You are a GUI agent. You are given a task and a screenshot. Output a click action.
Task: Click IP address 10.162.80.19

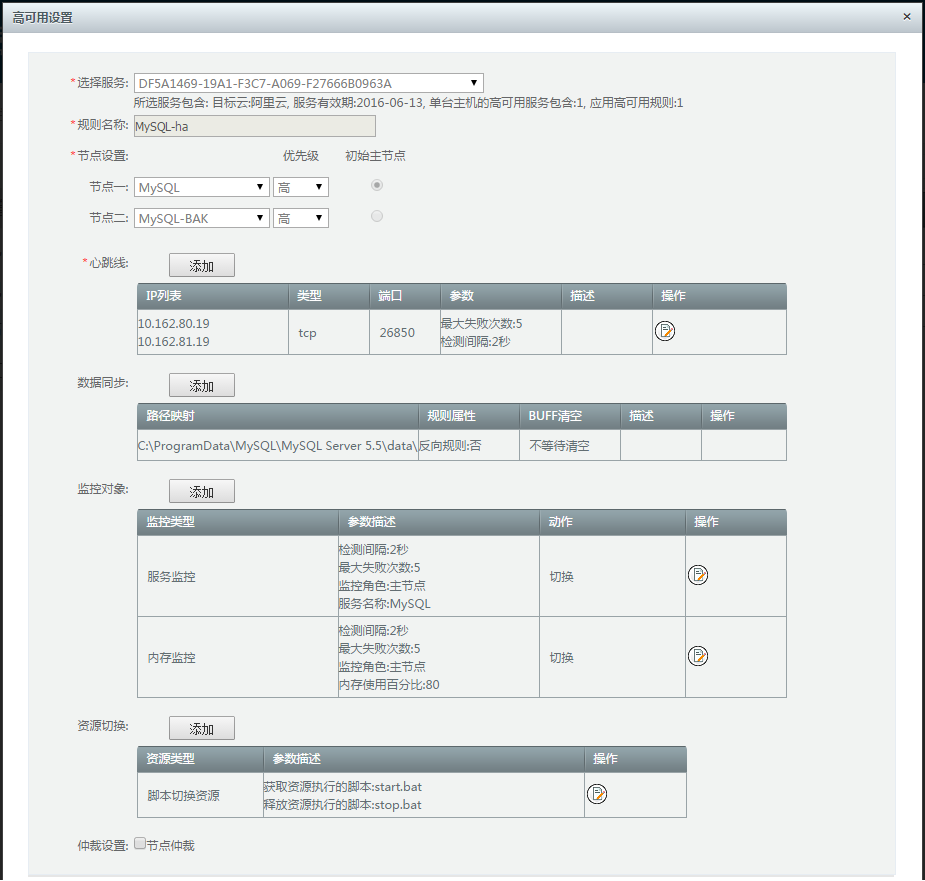click(173, 323)
